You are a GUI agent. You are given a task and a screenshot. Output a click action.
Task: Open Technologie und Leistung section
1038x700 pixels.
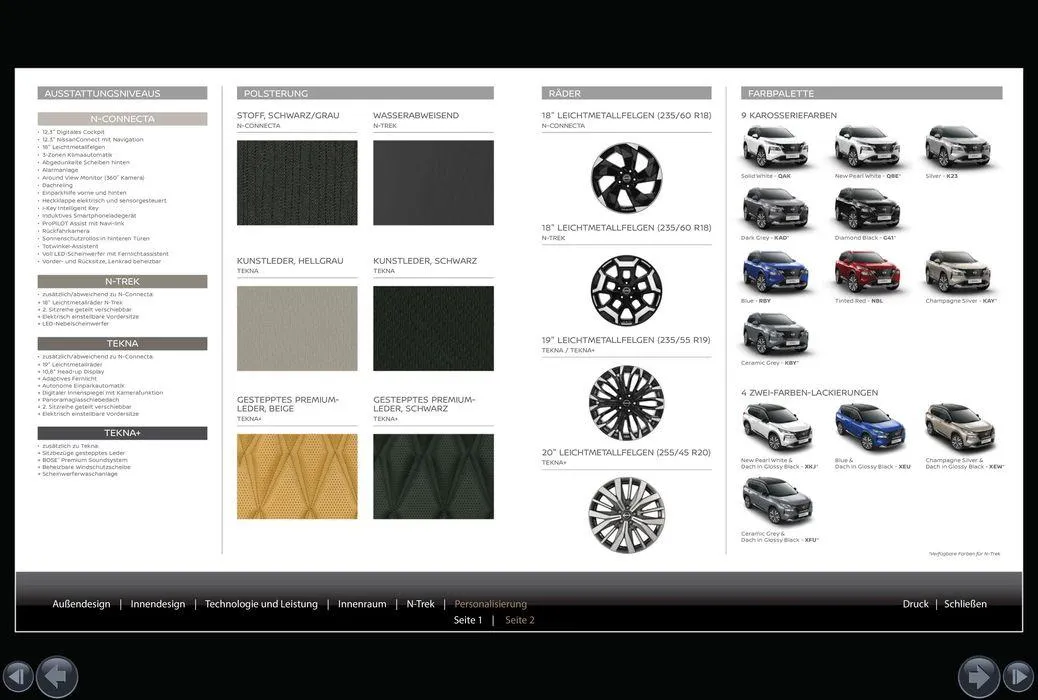click(x=261, y=604)
